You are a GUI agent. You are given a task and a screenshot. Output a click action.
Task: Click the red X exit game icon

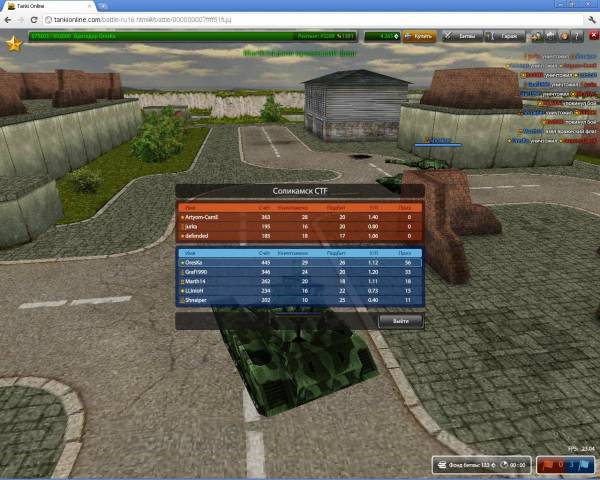[594, 36]
